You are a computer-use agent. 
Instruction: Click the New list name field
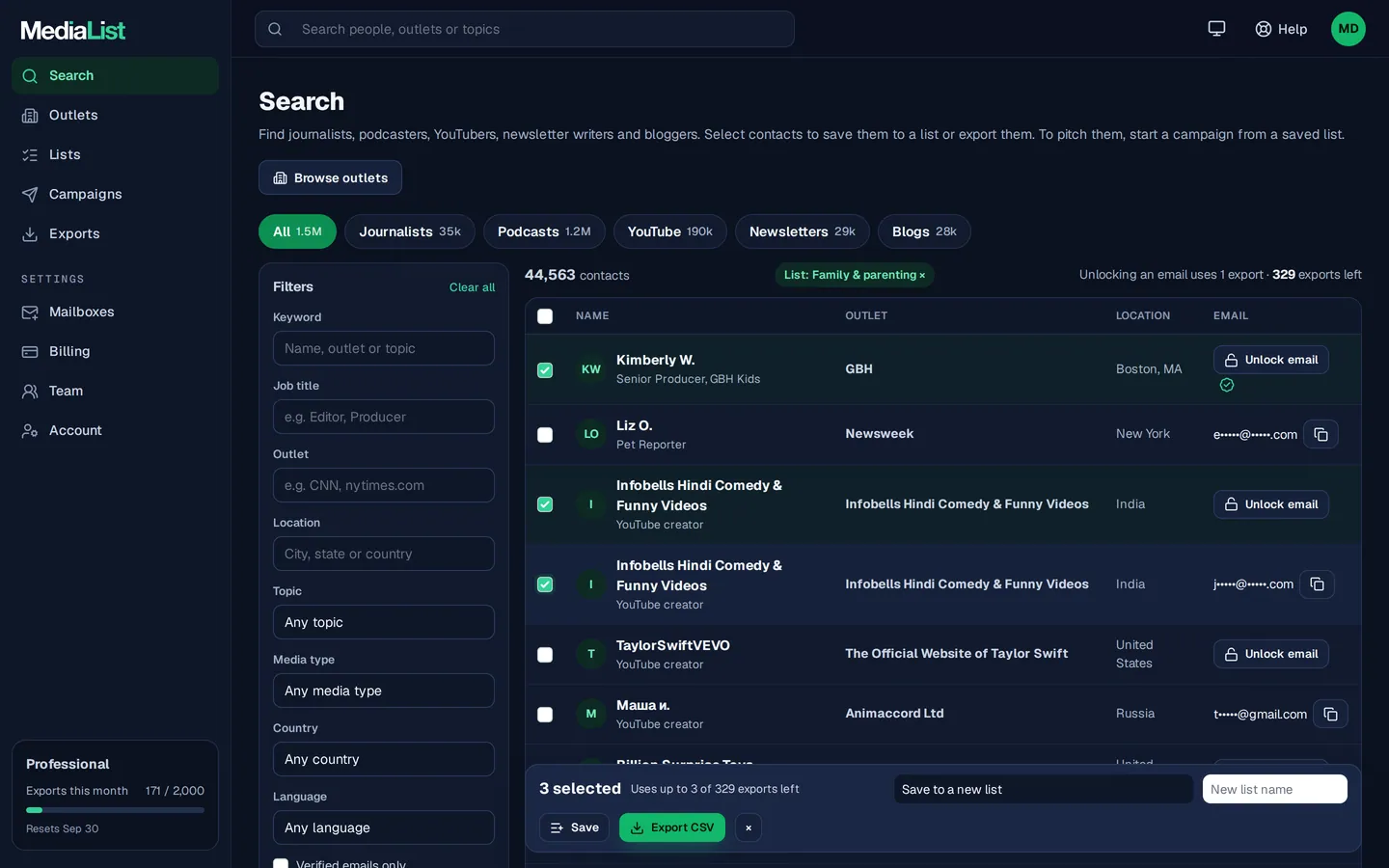(x=1275, y=789)
